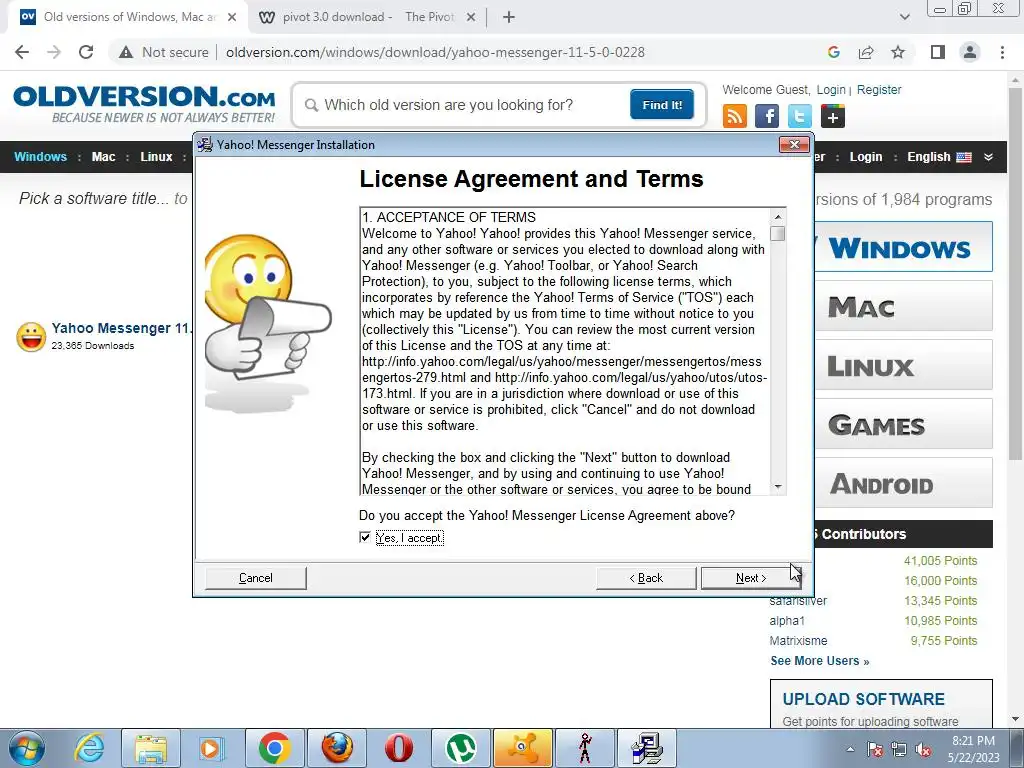The image size is (1024, 768).
Task: Click Yahoo Messenger smiley icon on page
Action: [31, 337]
